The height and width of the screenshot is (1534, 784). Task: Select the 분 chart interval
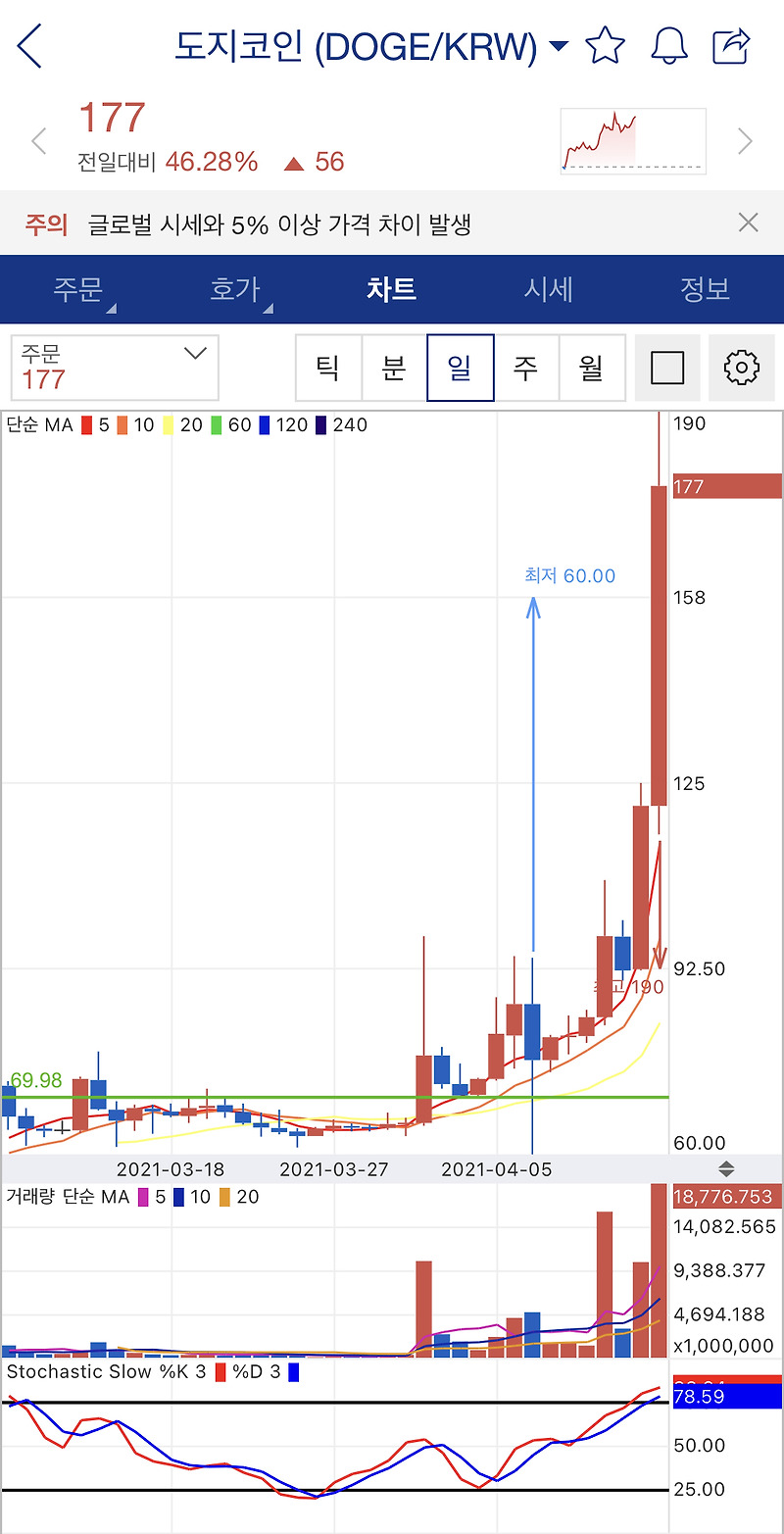pos(394,368)
